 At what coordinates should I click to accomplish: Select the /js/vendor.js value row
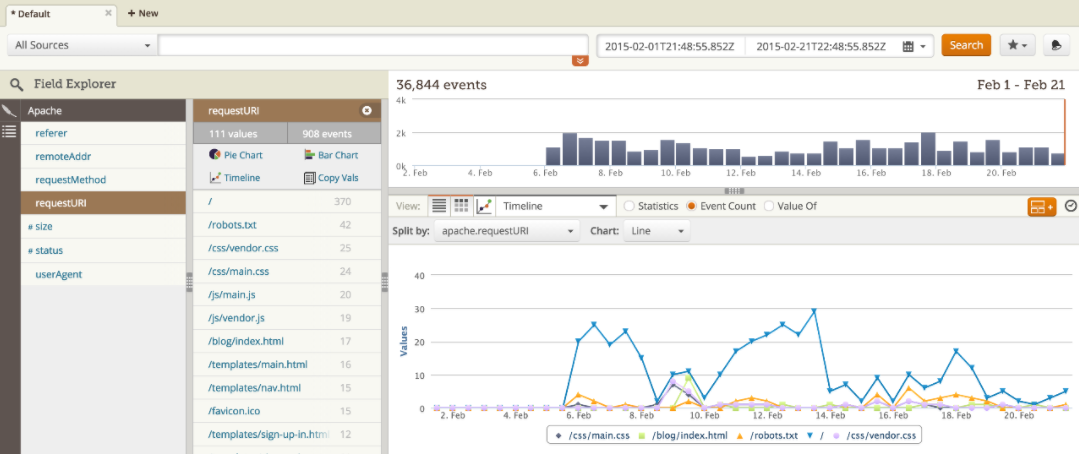pyautogui.click(x=286, y=318)
